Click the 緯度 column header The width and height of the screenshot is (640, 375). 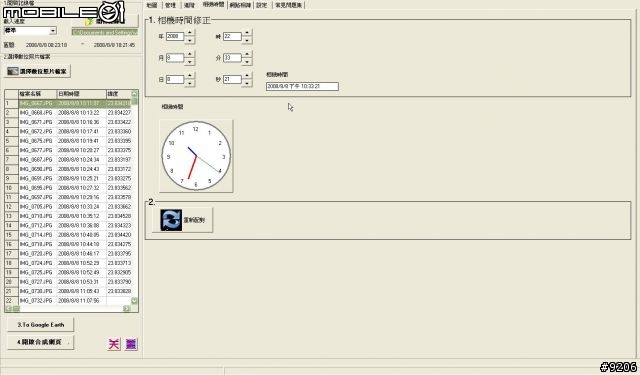click(x=118, y=94)
